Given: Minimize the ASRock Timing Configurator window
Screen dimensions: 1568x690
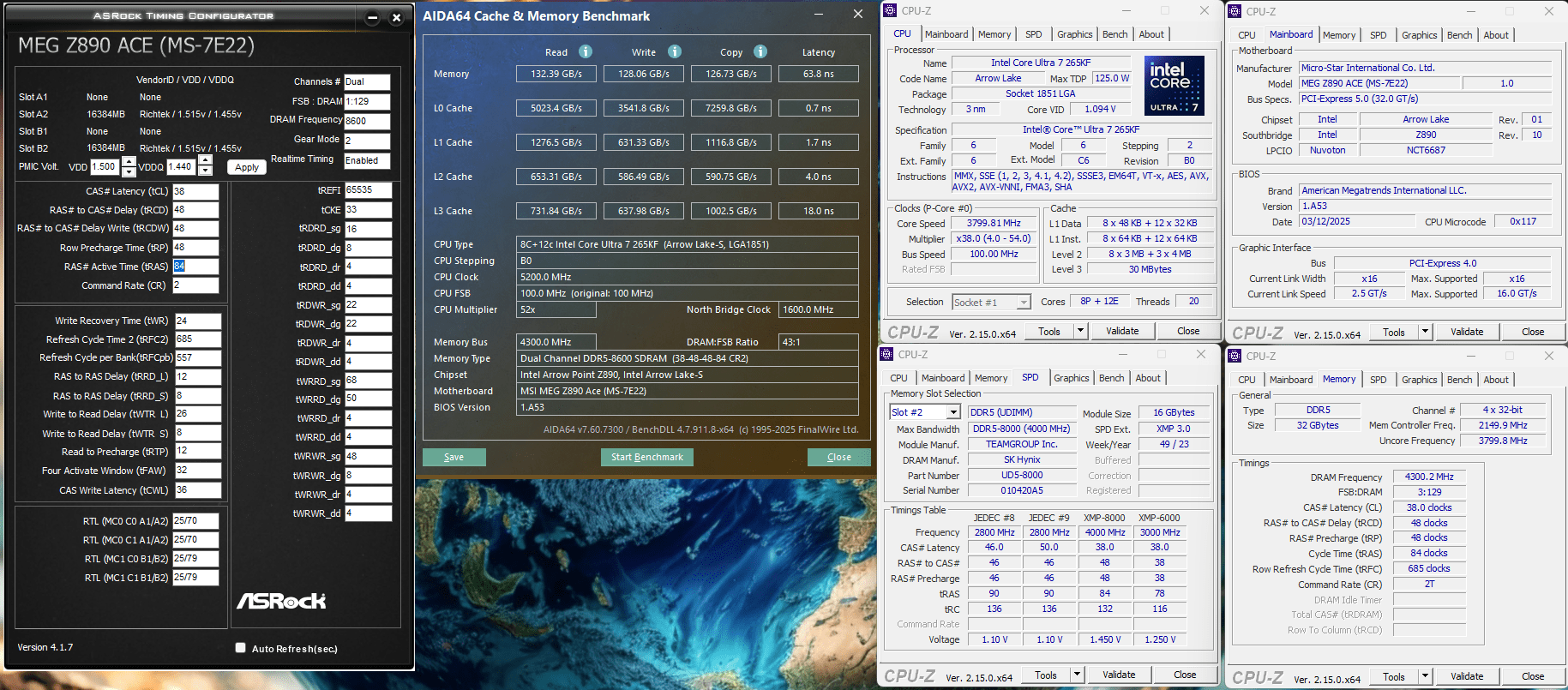Looking at the screenshot, I should [372, 17].
